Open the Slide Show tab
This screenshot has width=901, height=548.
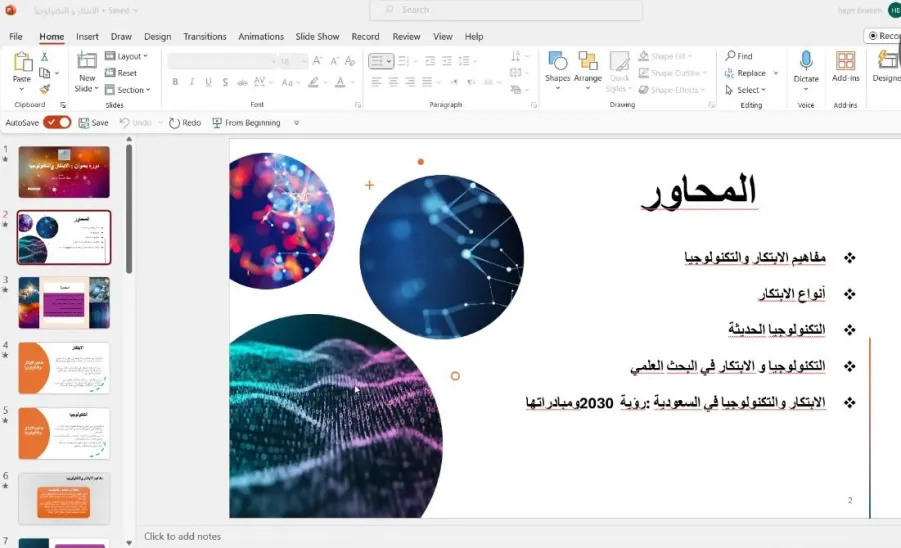tap(317, 36)
